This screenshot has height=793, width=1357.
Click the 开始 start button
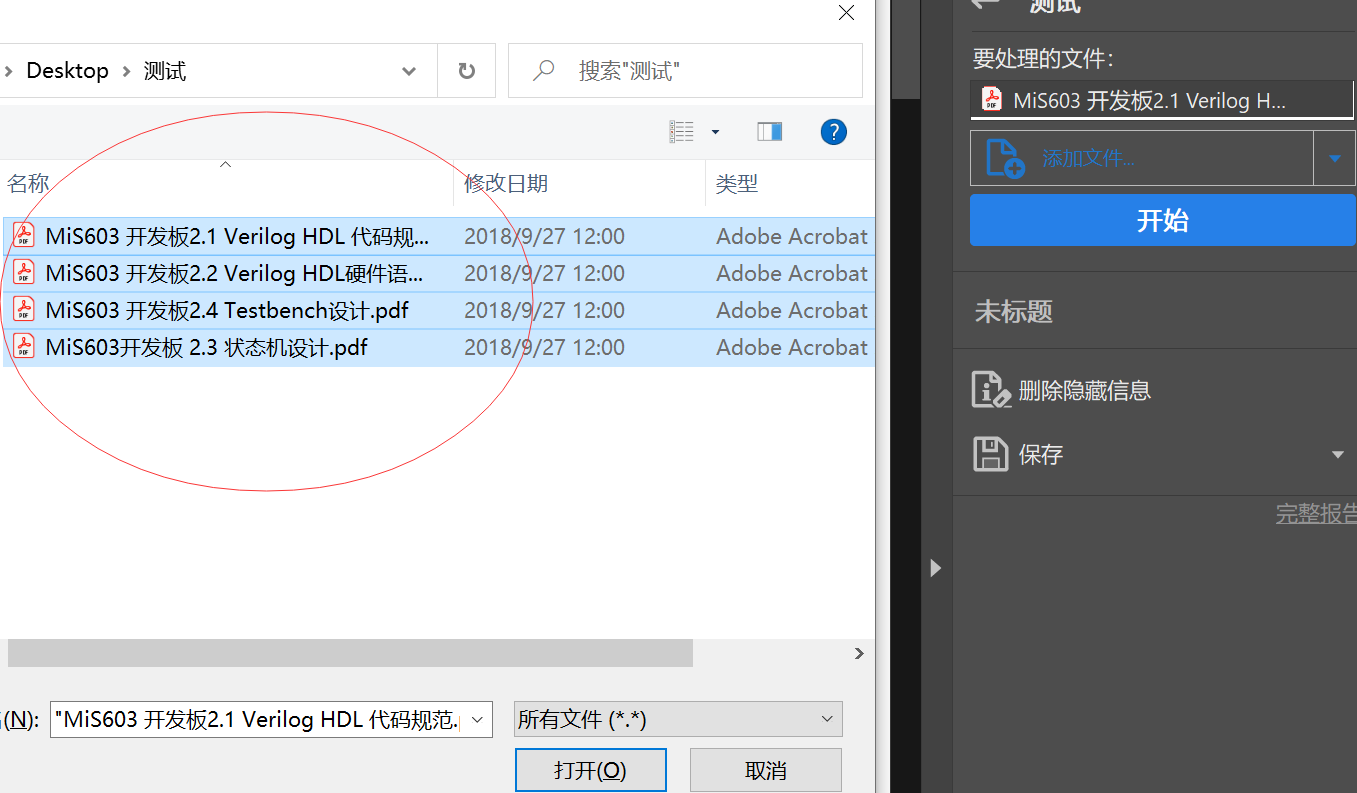[x=1161, y=219]
